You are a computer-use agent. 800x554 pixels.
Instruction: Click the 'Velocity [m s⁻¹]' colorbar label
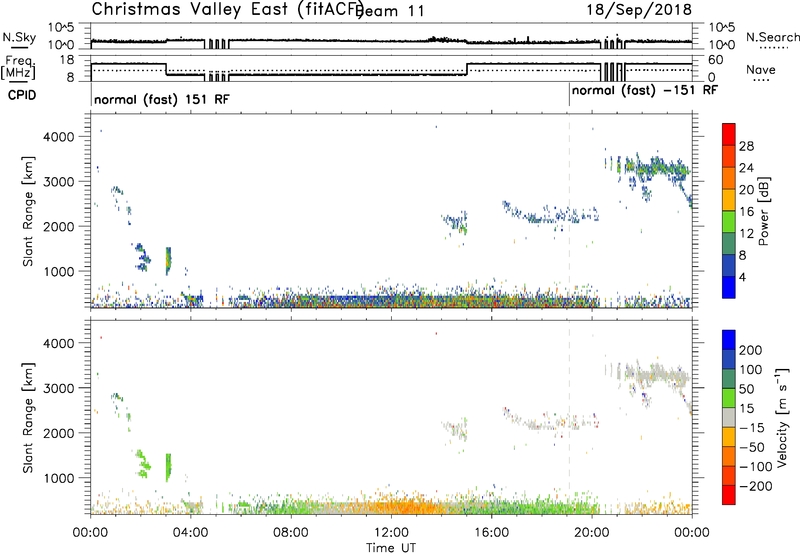pyautogui.click(x=782, y=417)
